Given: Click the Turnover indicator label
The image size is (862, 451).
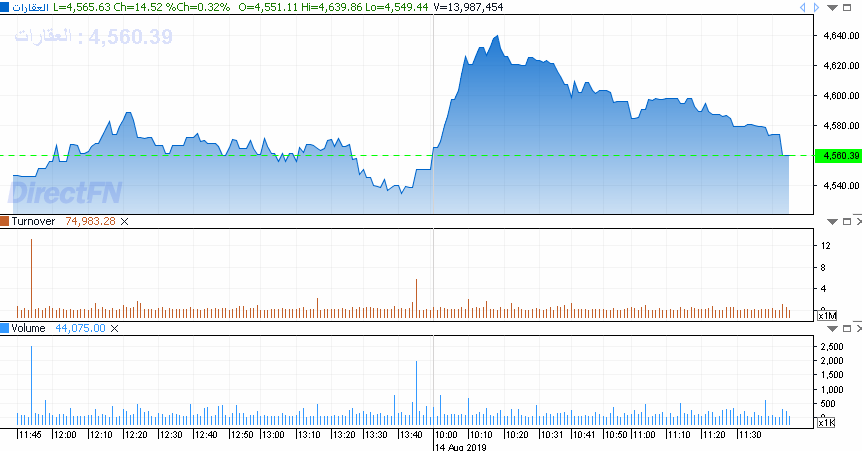Looking at the screenshot, I should pyautogui.click(x=33, y=221).
